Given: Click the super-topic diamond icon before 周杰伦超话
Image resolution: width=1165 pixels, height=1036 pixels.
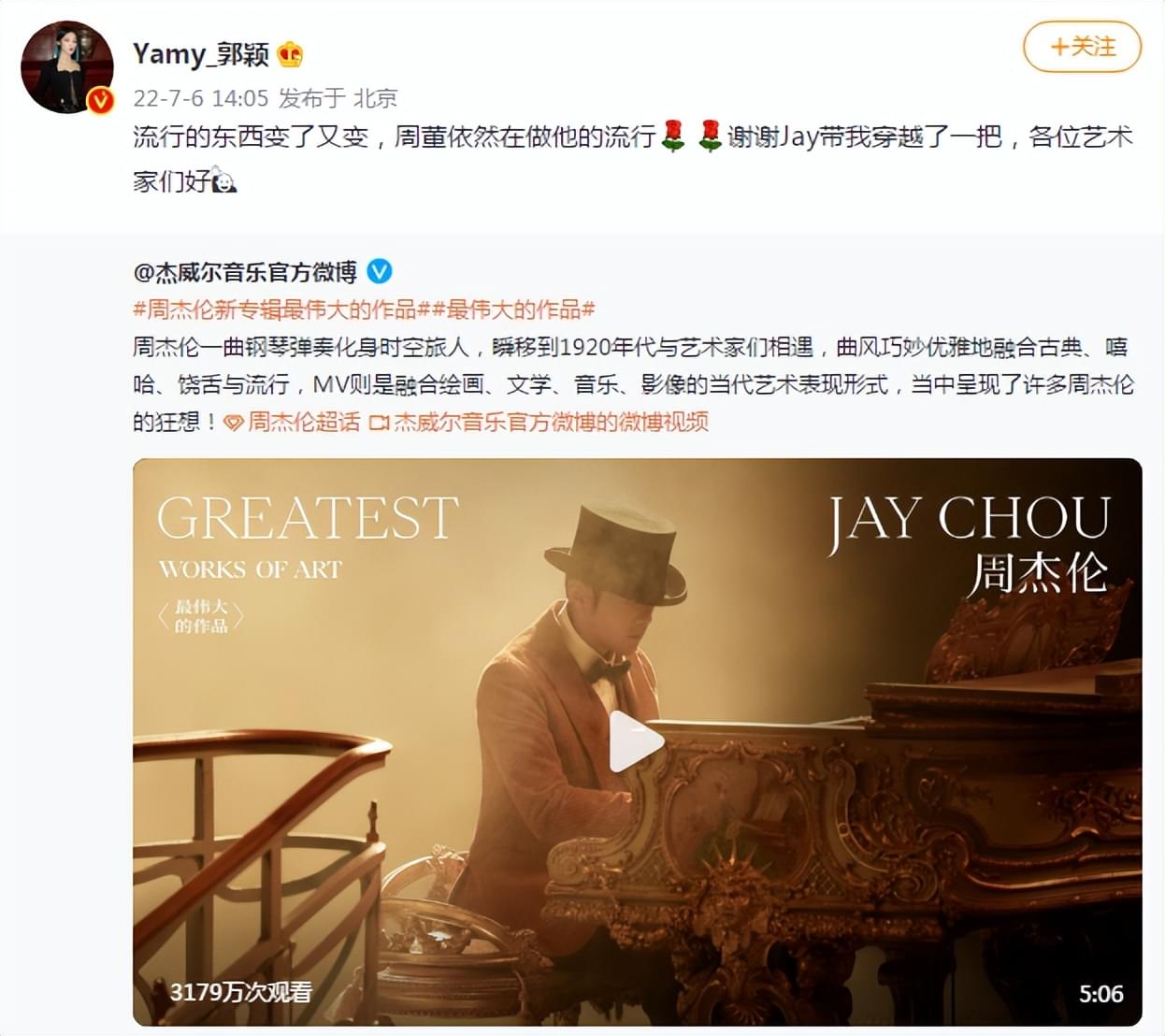Looking at the screenshot, I should (x=234, y=423).
